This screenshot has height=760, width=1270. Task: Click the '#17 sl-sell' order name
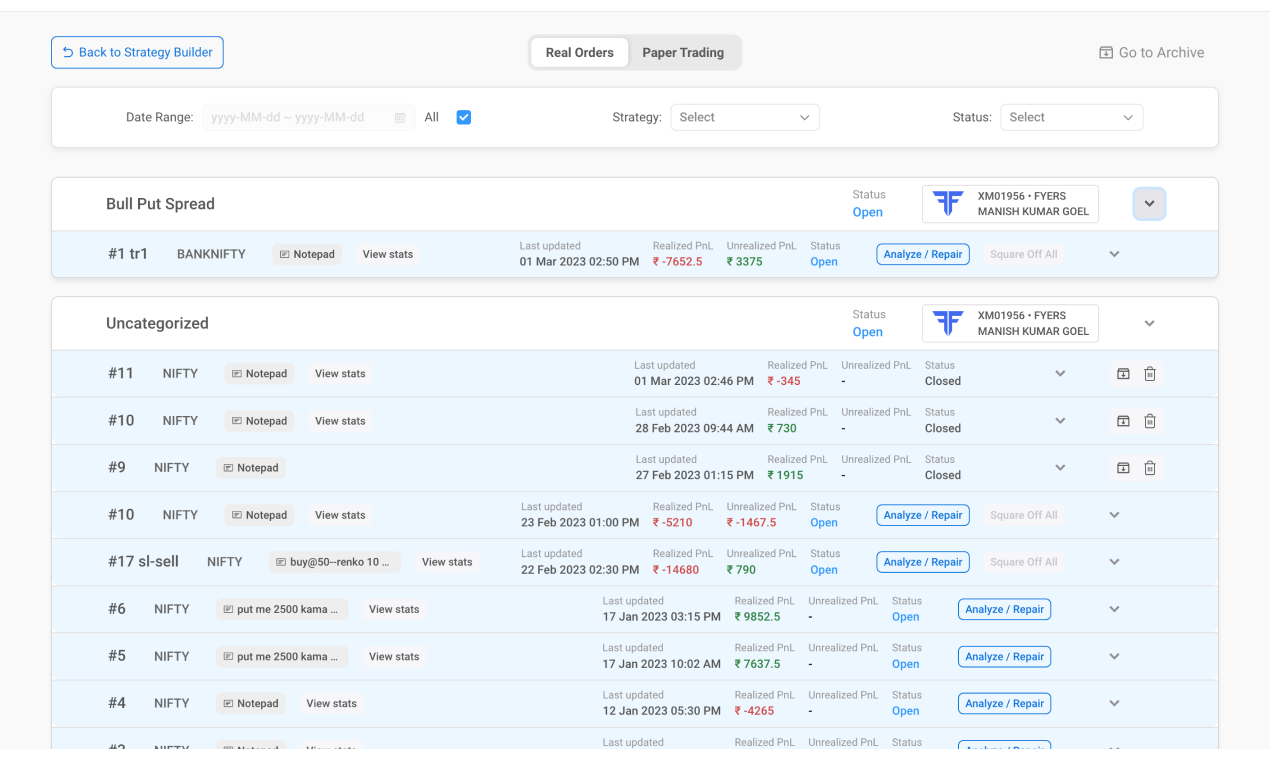tap(143, 562)
